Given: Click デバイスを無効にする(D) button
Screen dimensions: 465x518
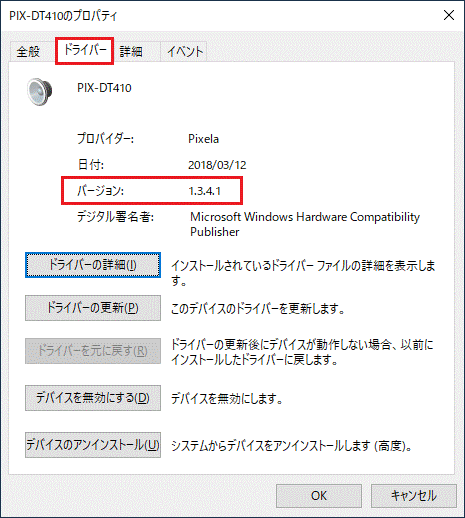Looking at the screenshot, I should coord(93,398).
